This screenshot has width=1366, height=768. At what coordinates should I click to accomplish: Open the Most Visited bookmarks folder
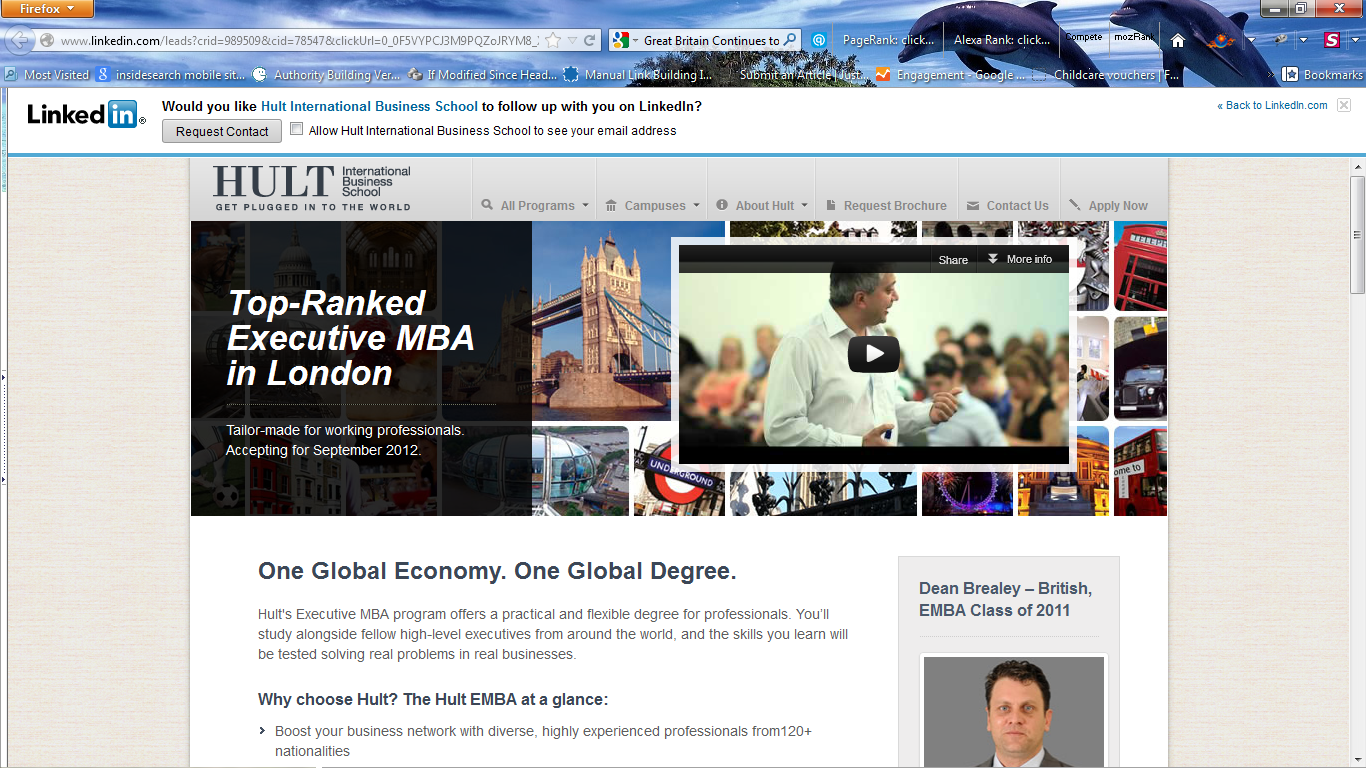[x=47, y=74]
